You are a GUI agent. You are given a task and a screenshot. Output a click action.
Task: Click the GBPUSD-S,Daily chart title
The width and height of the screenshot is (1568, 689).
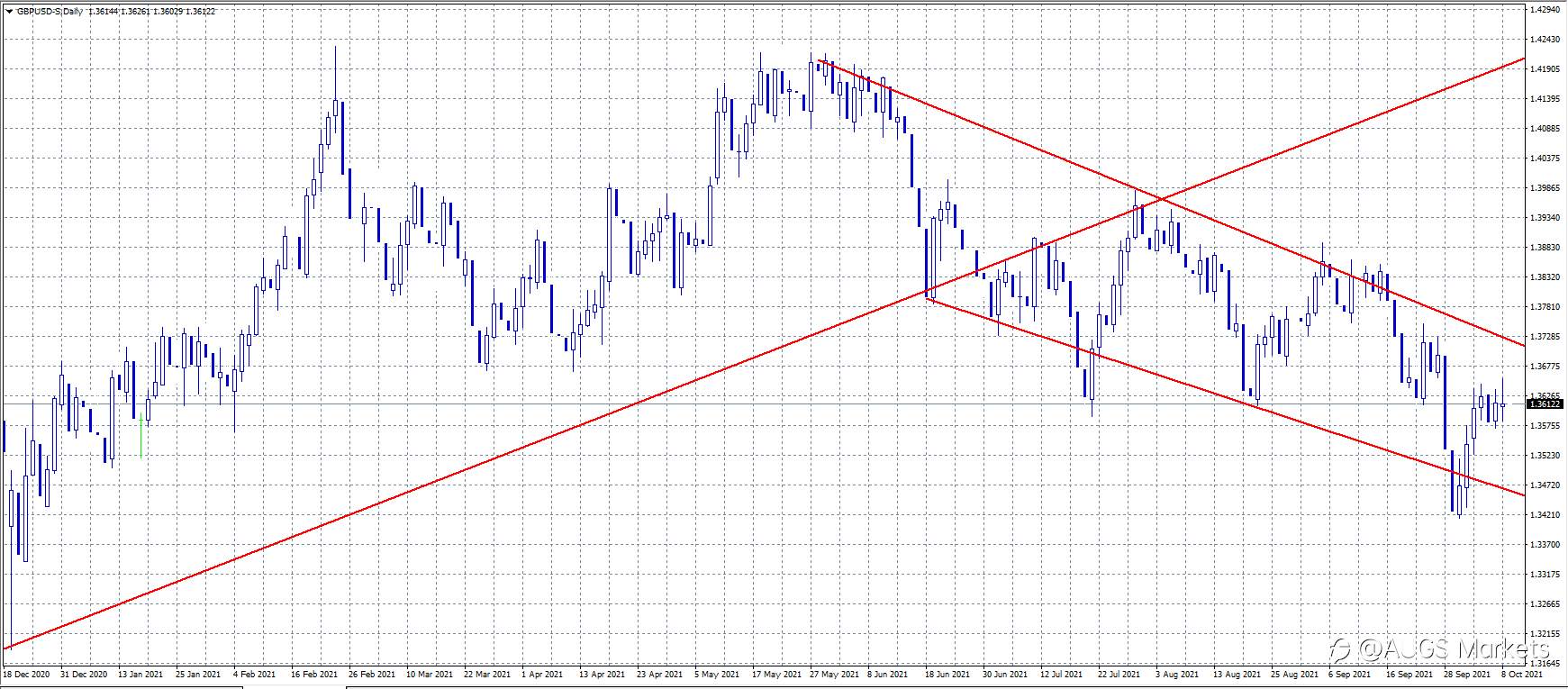pyautogui.click(x=50, y=12)
